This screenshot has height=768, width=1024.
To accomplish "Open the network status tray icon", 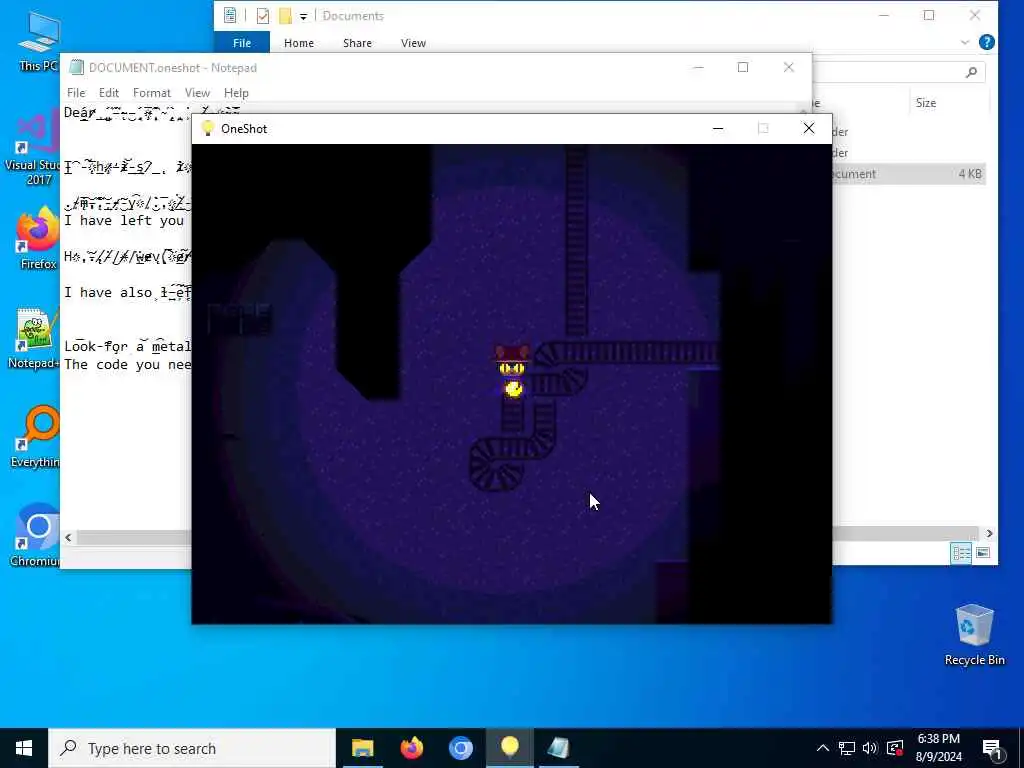I will tap(846, 748).
